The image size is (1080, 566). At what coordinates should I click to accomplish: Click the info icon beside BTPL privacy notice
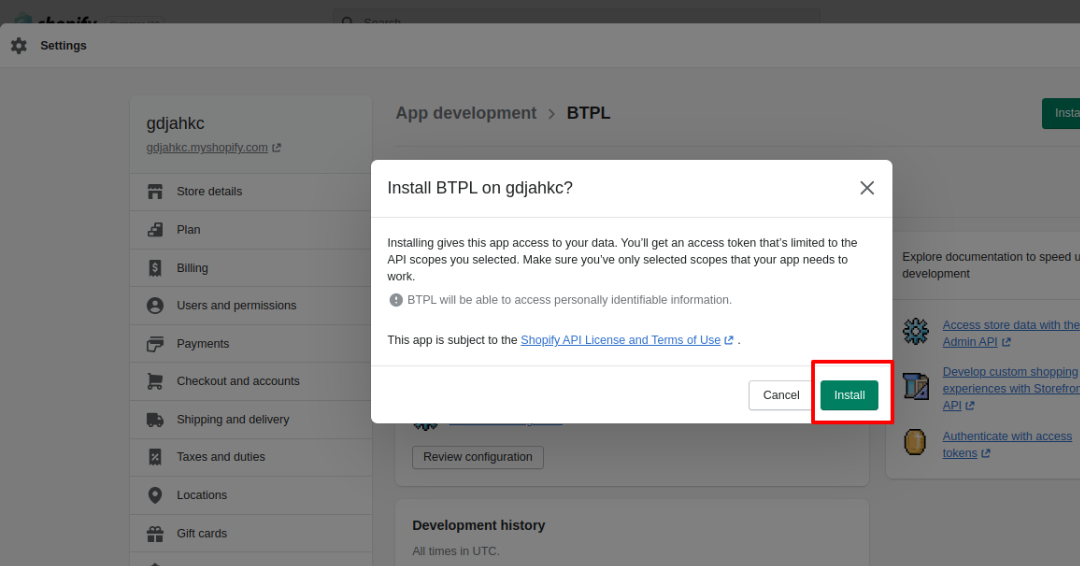(x=396, y=300)
